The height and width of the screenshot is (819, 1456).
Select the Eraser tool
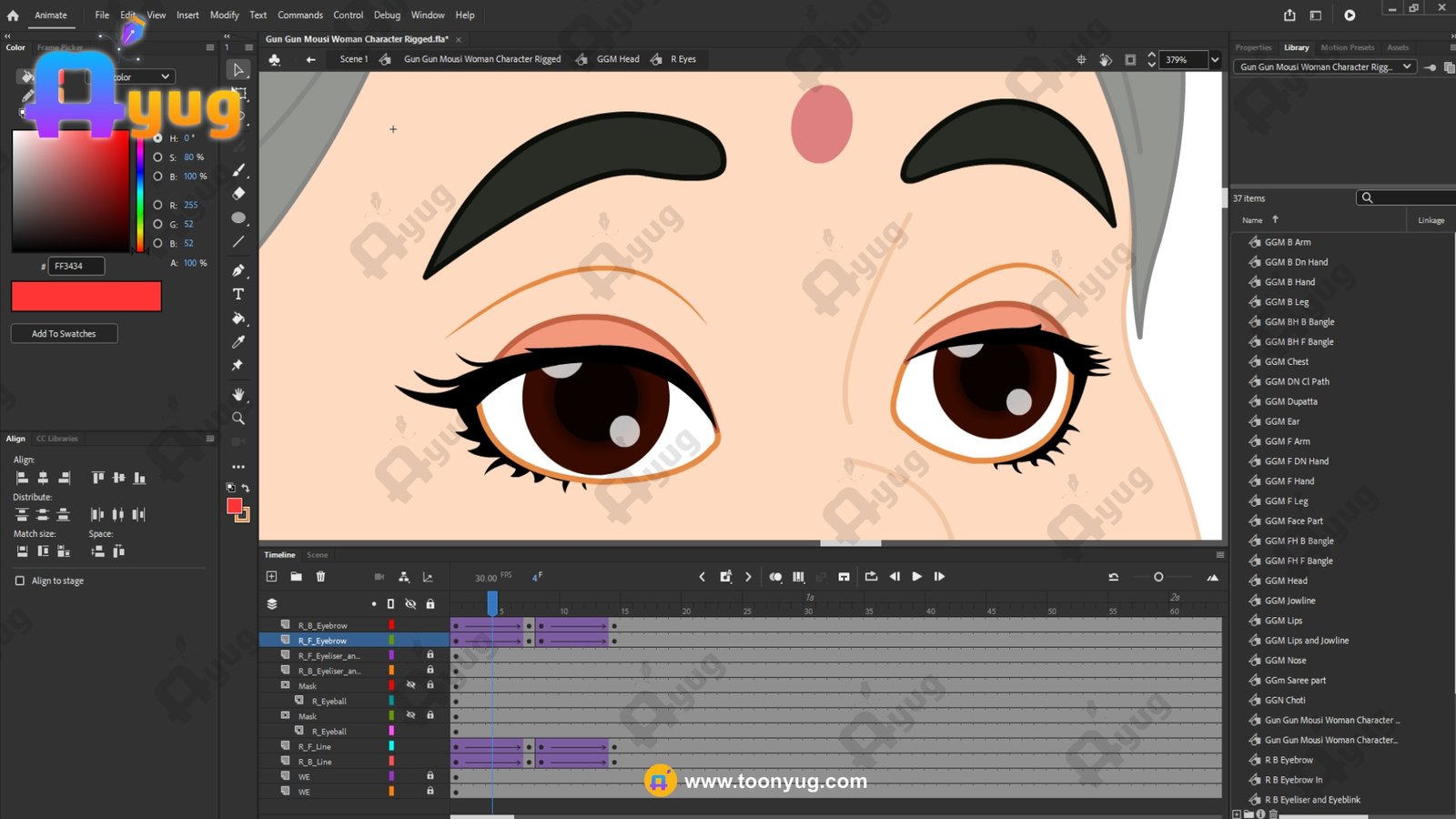click(x=238, y=194)
